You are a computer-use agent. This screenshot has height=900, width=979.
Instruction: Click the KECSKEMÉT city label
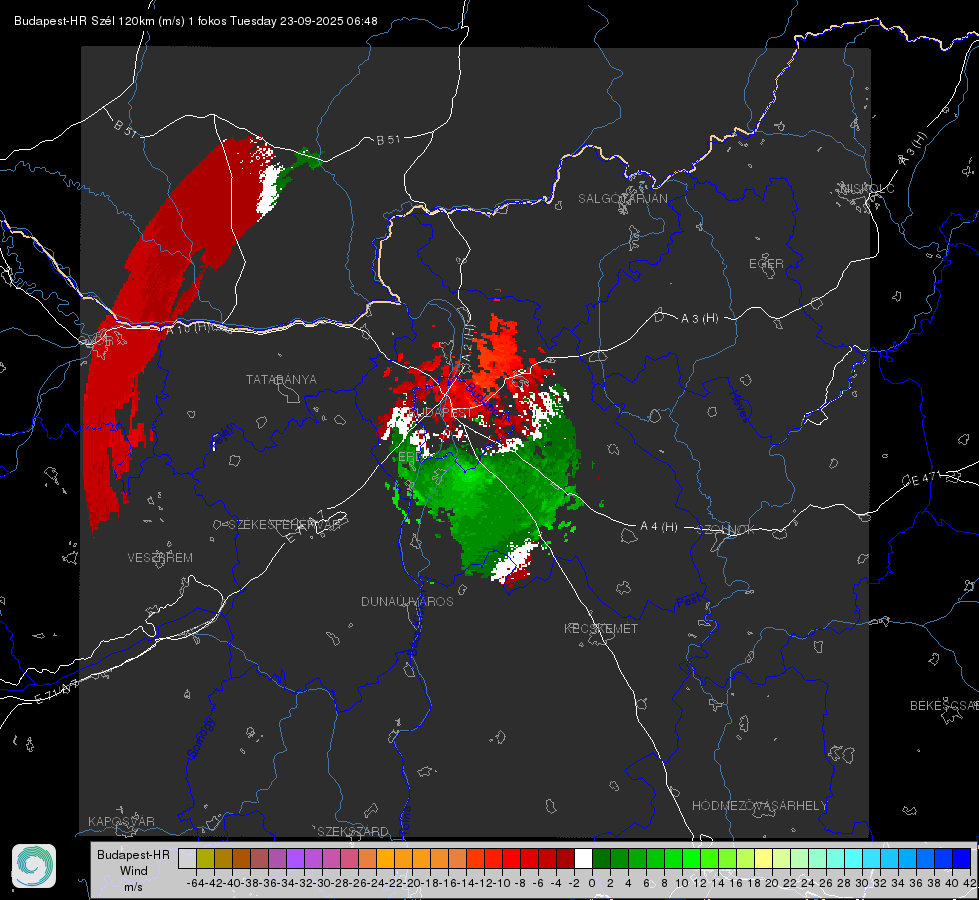[x=601, y=628]
